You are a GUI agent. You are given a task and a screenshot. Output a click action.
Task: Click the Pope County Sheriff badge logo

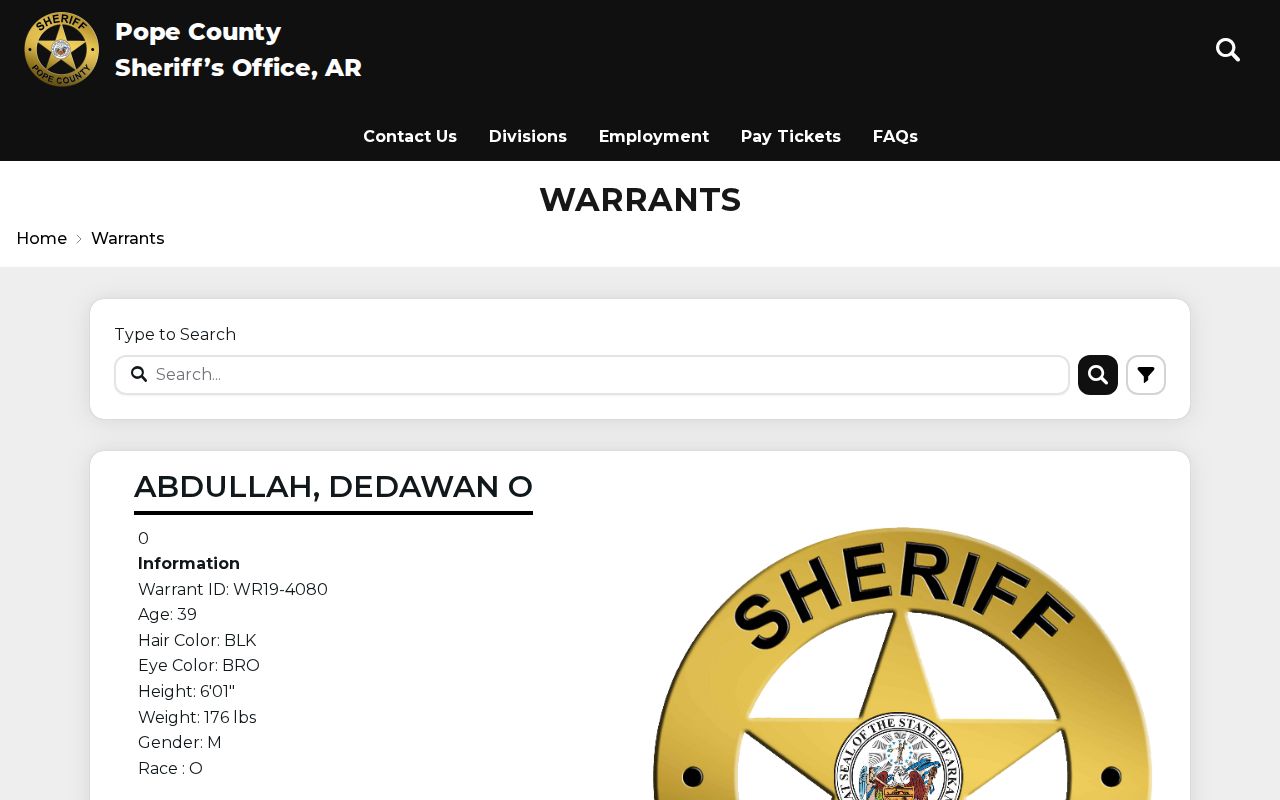(62, 49)
